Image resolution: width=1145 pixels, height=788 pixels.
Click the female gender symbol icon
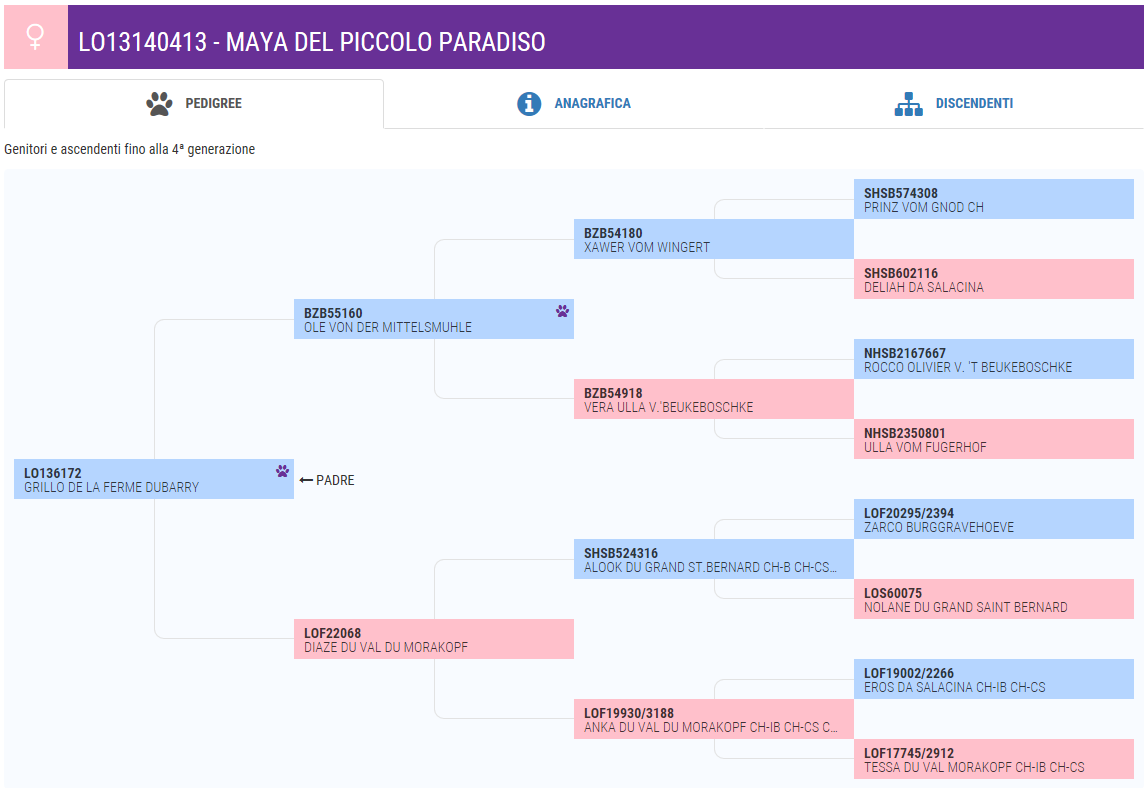pos(35,37)
